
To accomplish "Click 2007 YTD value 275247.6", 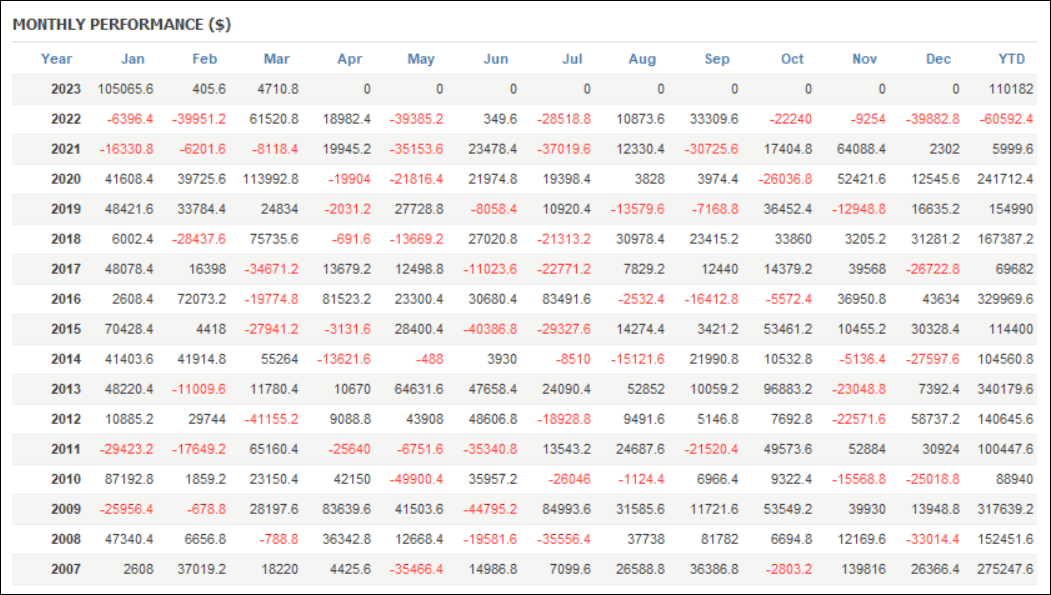I will (x=1005, y=570).
